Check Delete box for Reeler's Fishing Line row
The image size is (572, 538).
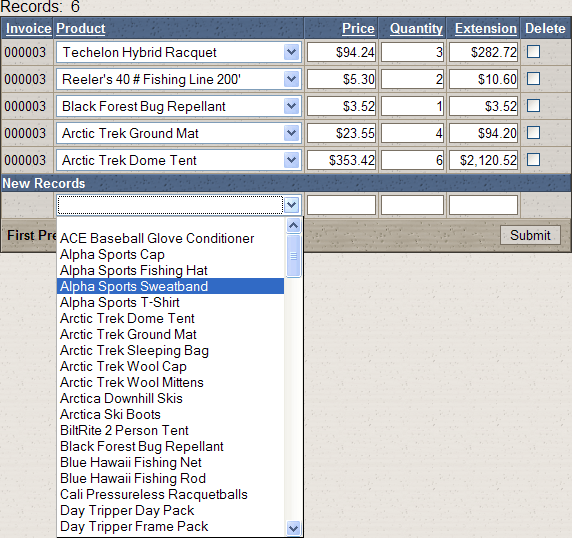(x=533, y=79)
